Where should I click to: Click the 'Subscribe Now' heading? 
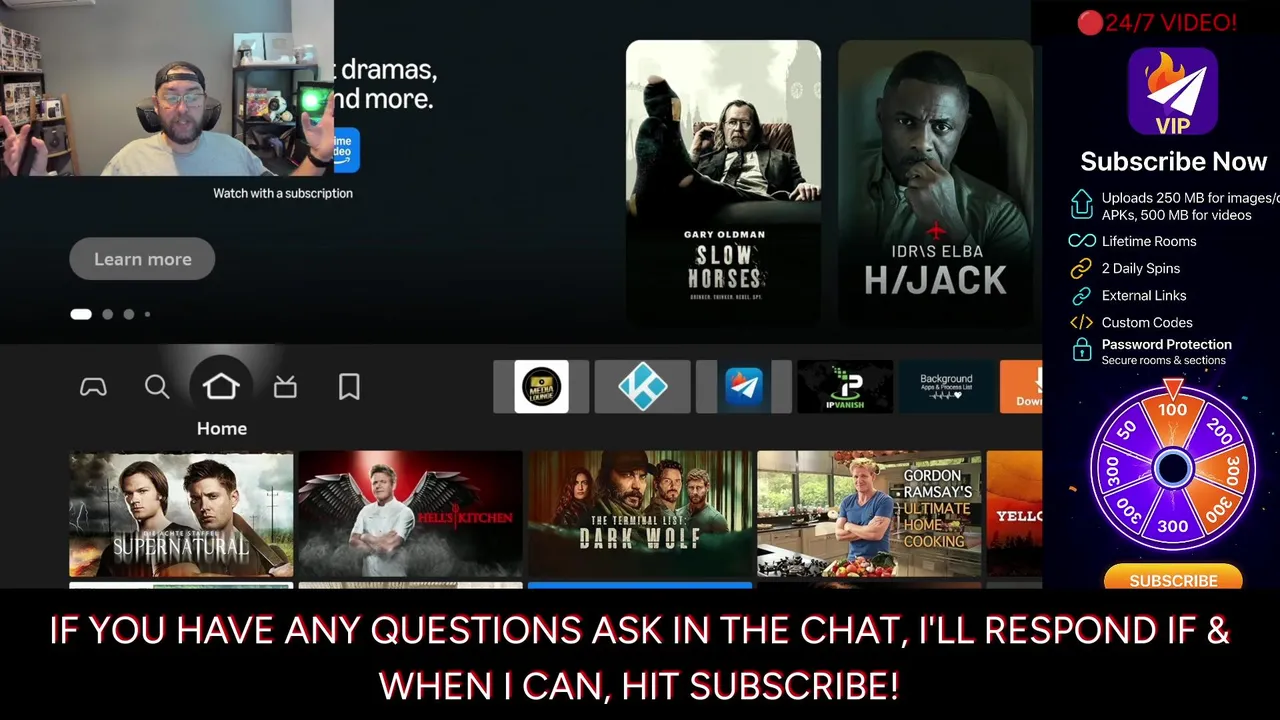pyautogui.click(x=1173, y=162)
